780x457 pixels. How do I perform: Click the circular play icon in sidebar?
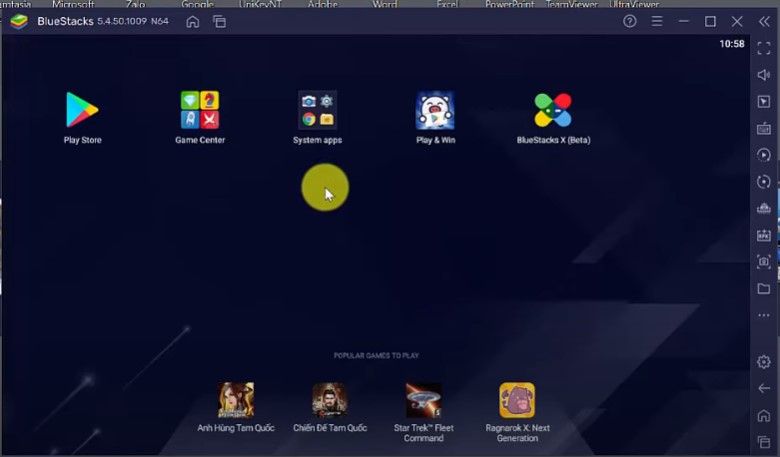coord(764,155)
